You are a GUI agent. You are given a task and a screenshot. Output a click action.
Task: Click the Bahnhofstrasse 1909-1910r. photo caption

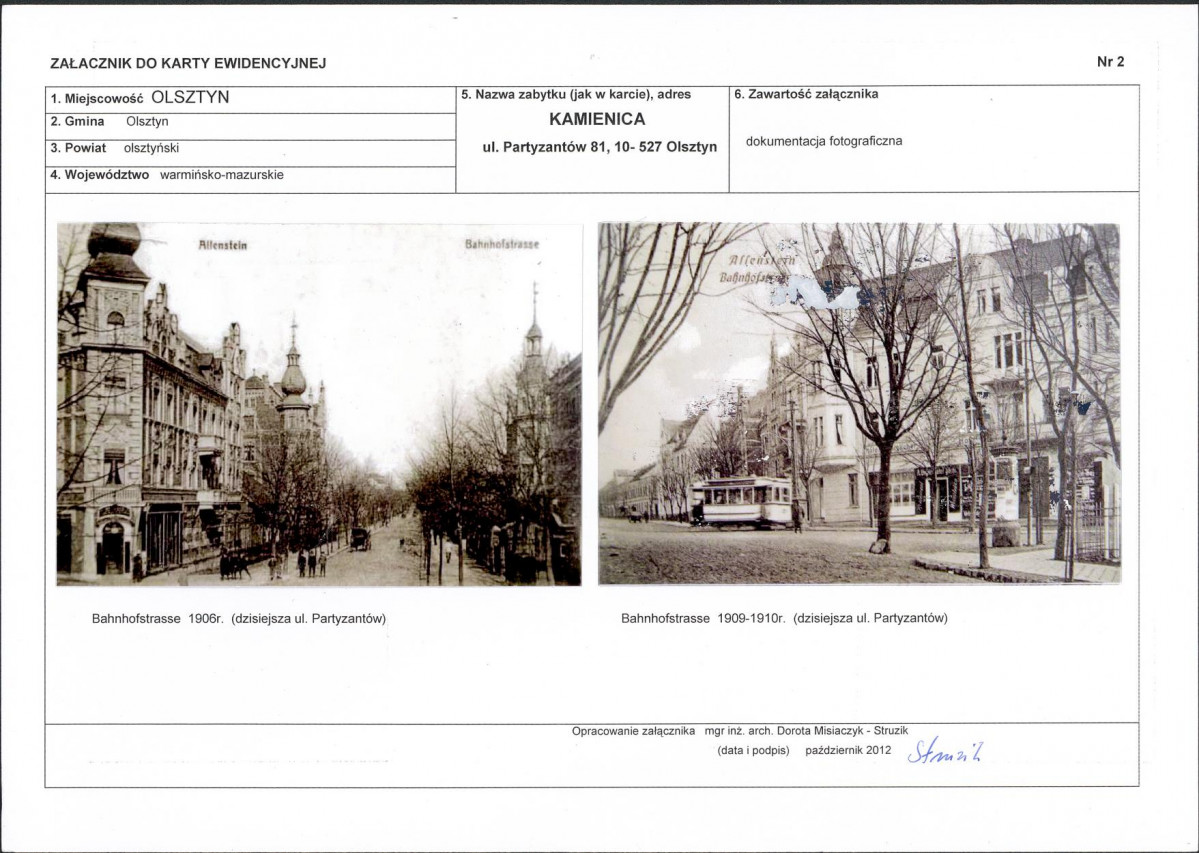(784, 618)
